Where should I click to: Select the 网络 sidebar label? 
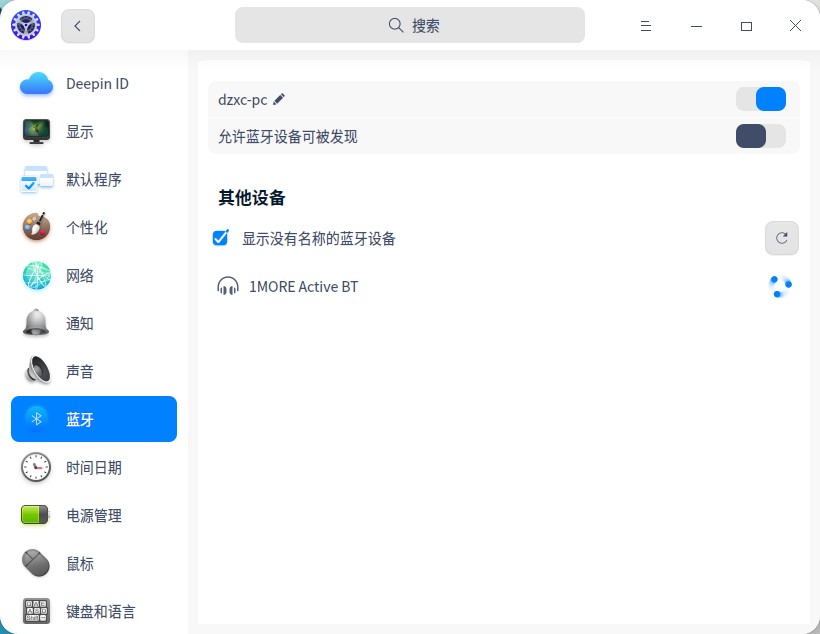pyautogui.click(x=80, y=275)
